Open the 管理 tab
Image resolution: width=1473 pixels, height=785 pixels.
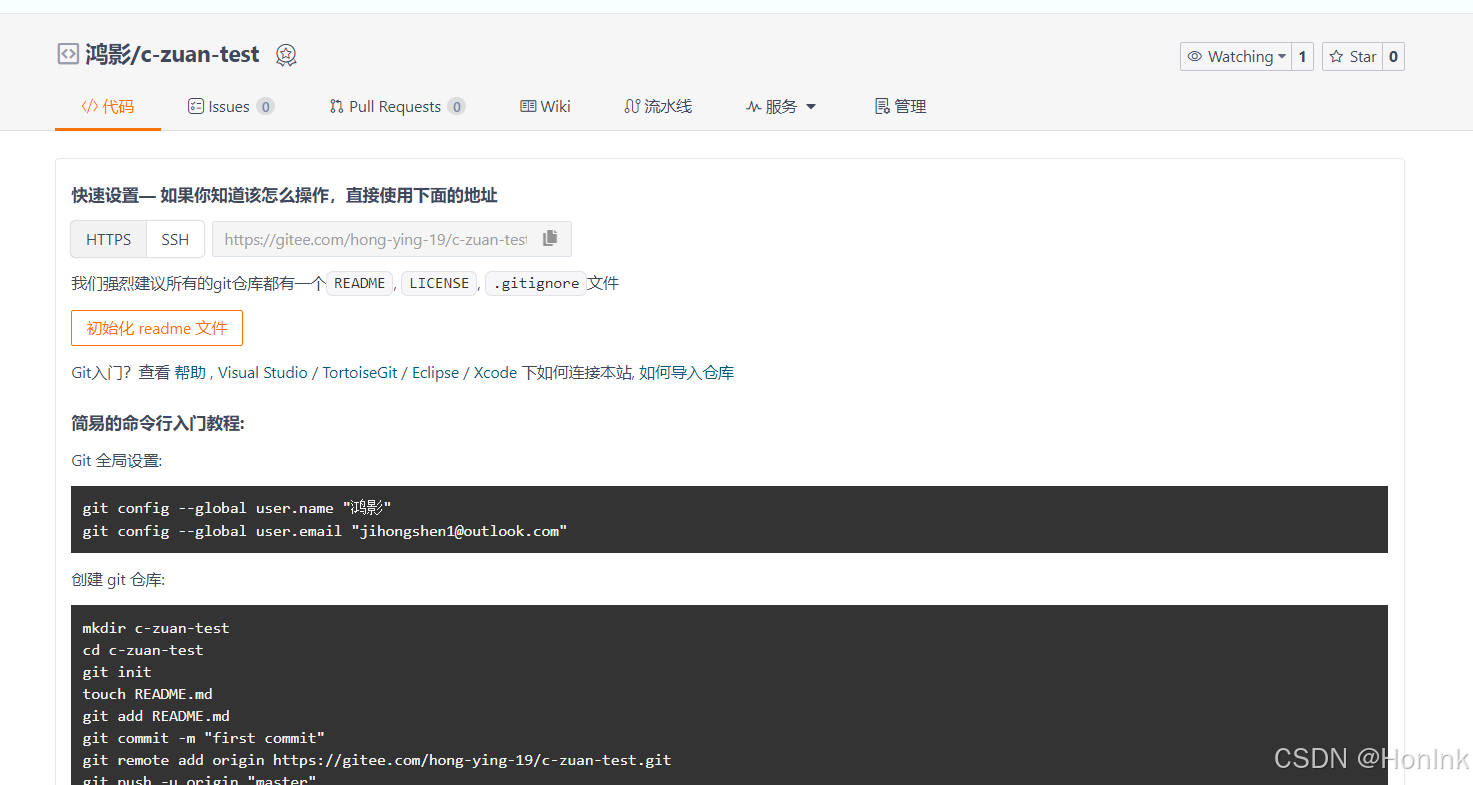click(x=900, y=107)
